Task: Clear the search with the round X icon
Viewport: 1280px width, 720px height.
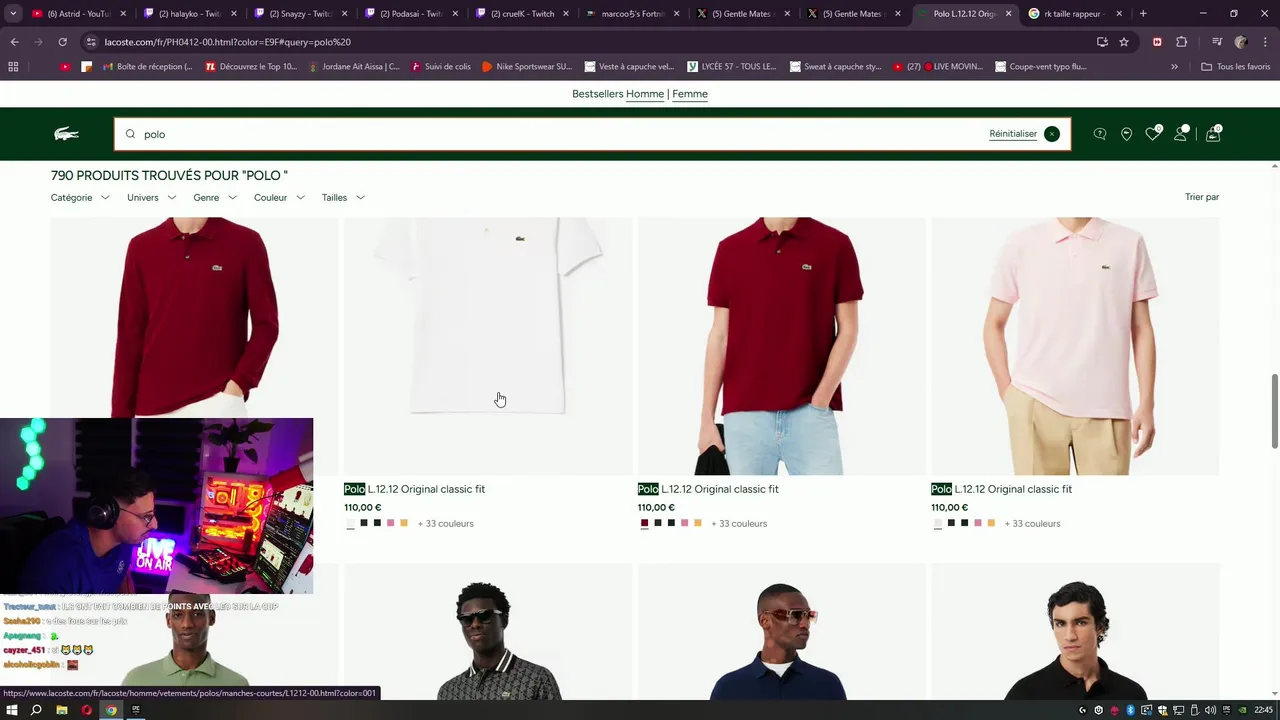Action: (x=1051, y=134)
